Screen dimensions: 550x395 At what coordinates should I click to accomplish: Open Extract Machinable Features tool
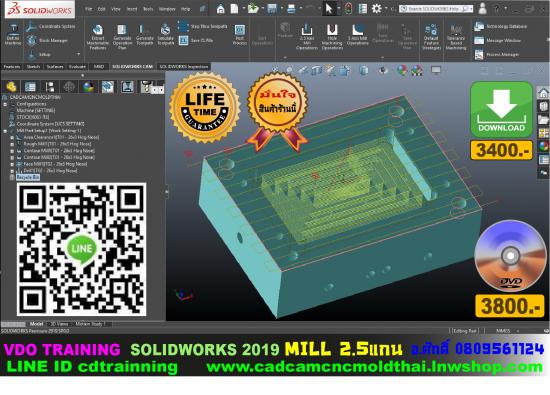click(x=98, y=37)
